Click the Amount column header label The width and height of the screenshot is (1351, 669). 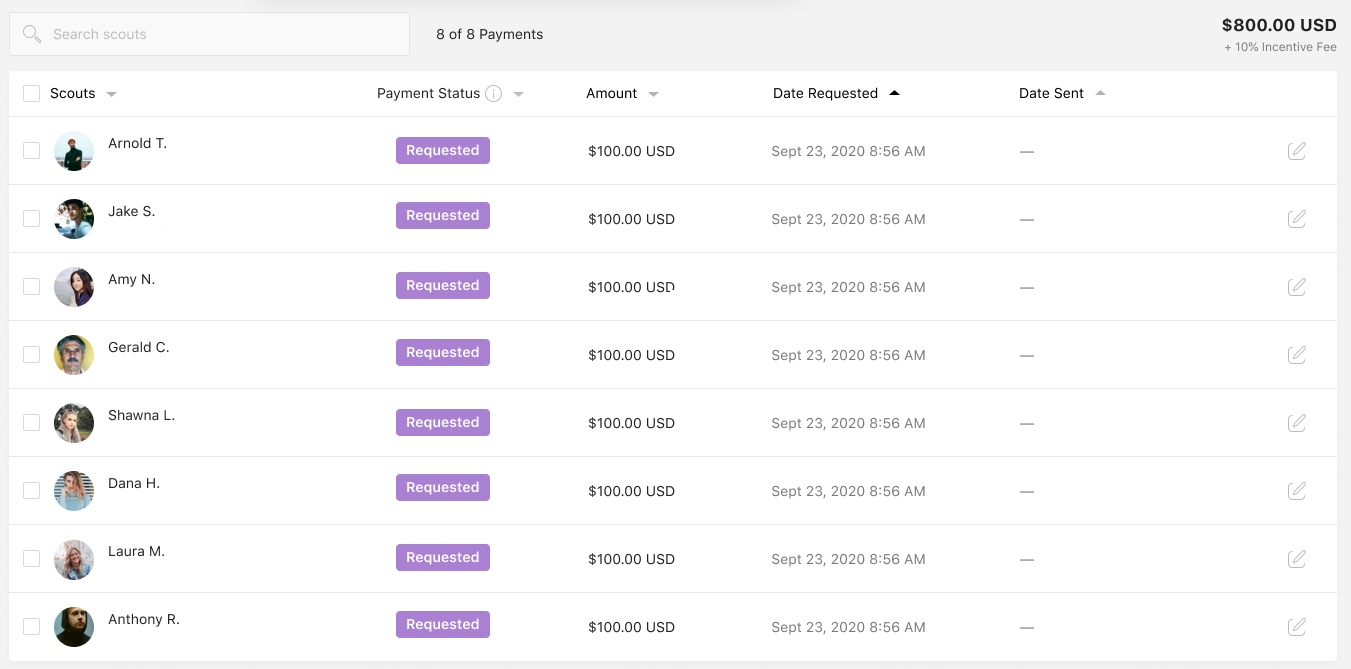[612, 93]
